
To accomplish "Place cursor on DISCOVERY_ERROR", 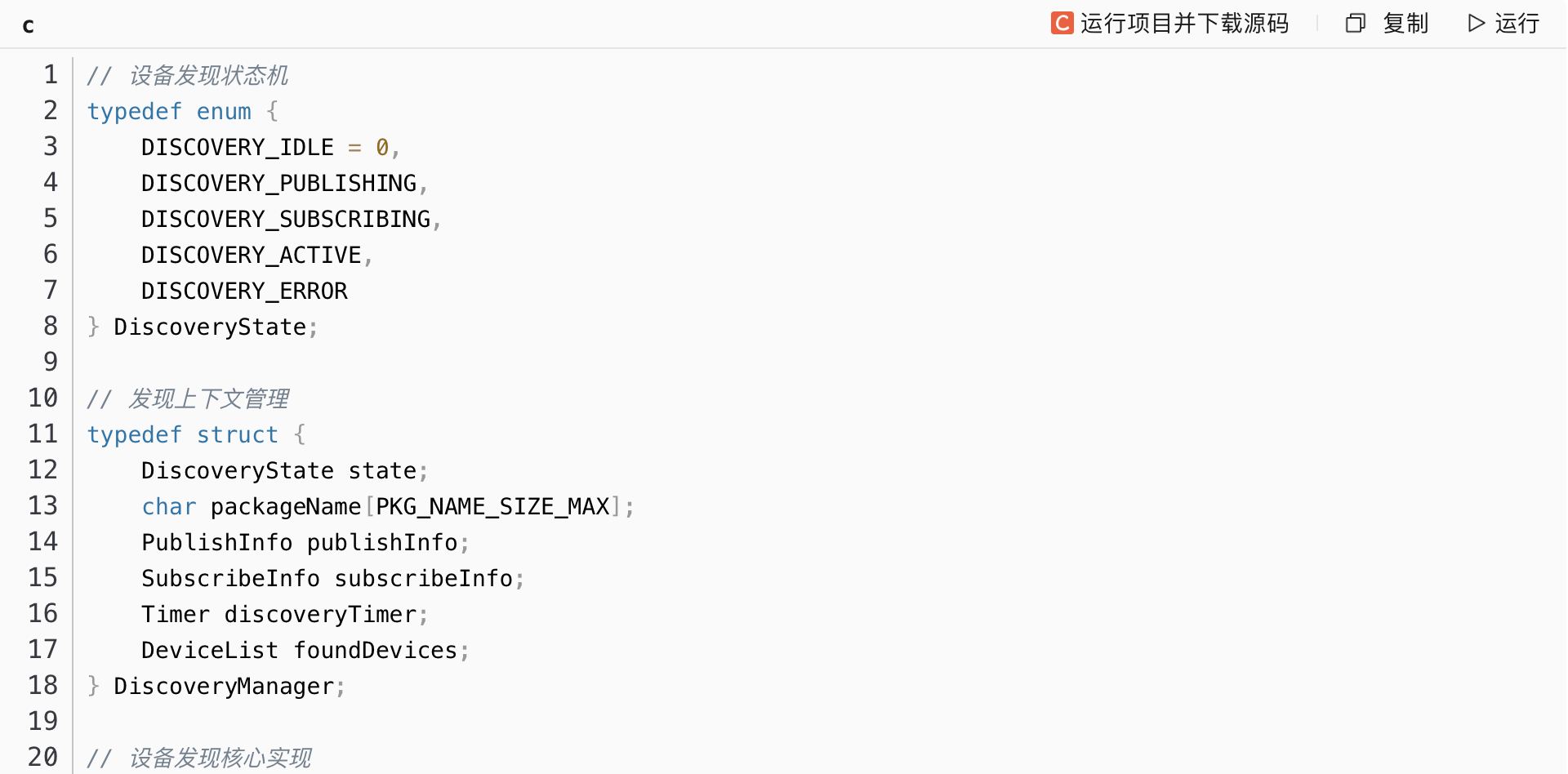I will [x=244, y=291].
